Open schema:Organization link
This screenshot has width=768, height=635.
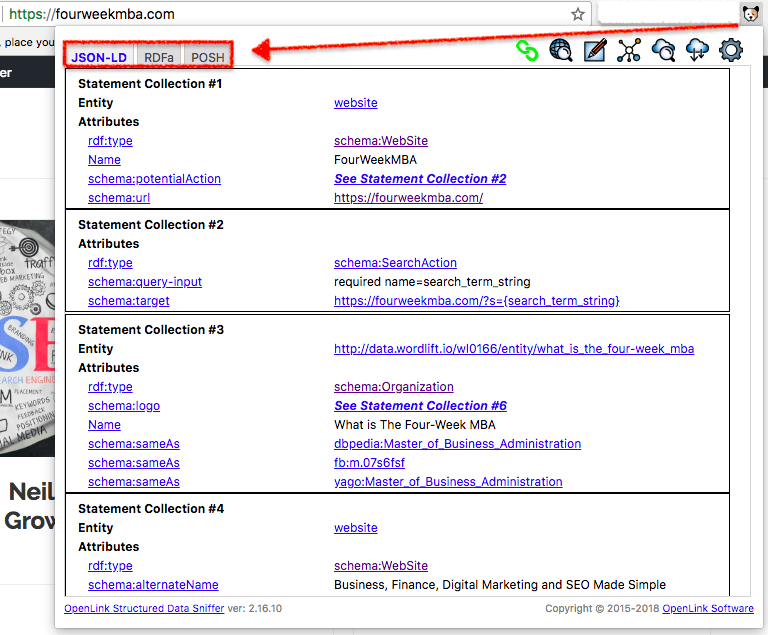(394, 387)
